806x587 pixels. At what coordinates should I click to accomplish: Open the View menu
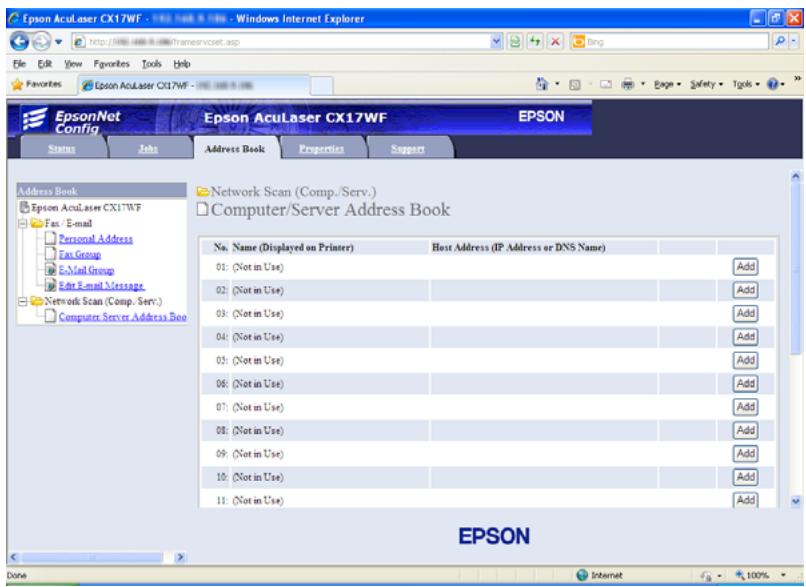[73, 64]
